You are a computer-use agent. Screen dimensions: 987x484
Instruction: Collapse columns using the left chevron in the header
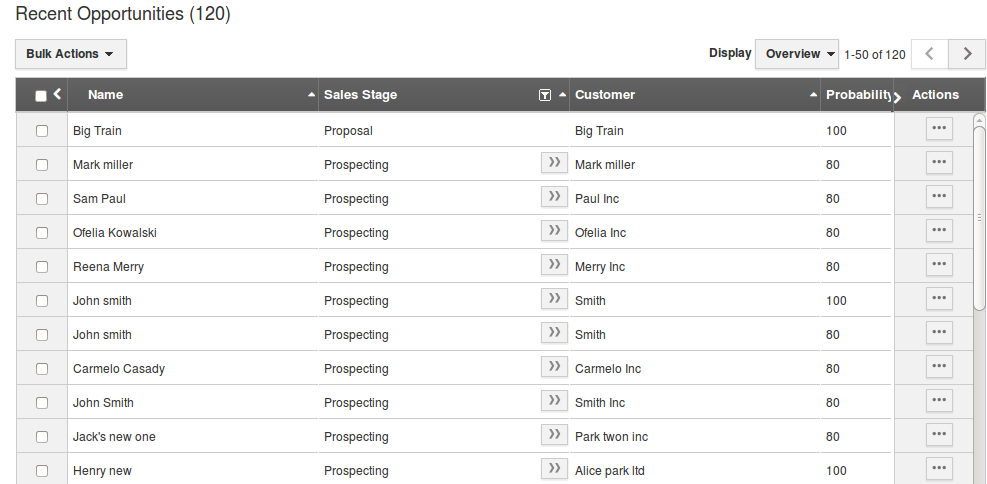57,94
